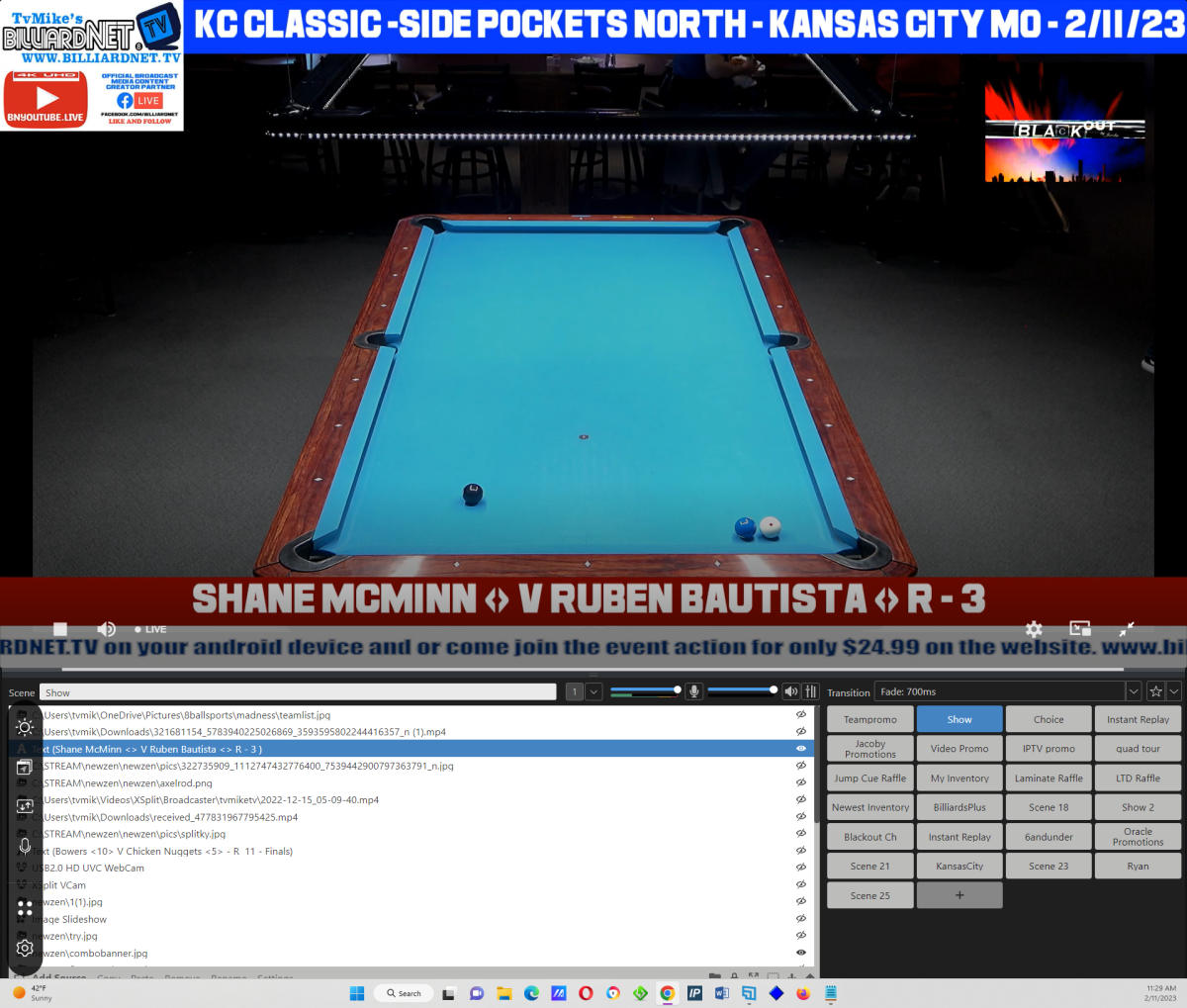Click the Scene name field showing Show
Image resolution: width=1187 pixels, height=1008 pixels.
tap(297, 692)
